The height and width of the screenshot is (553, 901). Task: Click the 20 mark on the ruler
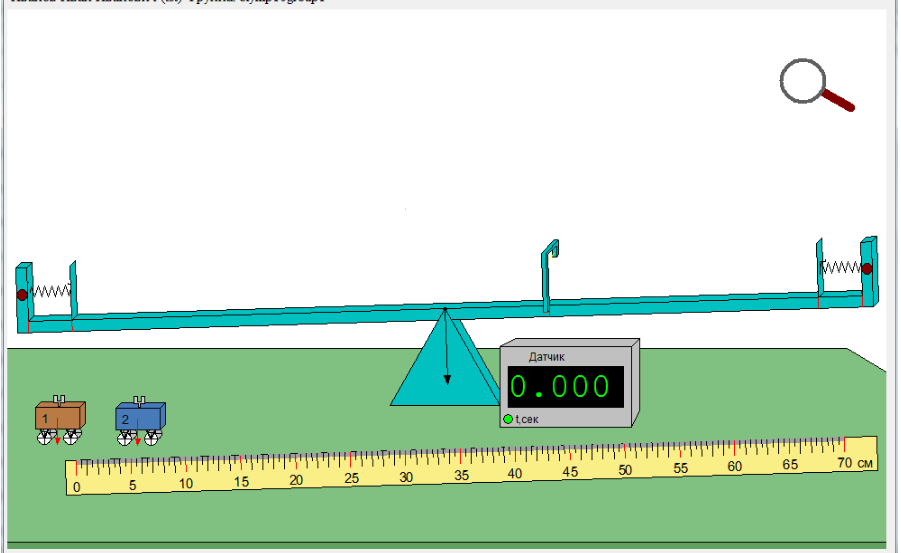296,481
